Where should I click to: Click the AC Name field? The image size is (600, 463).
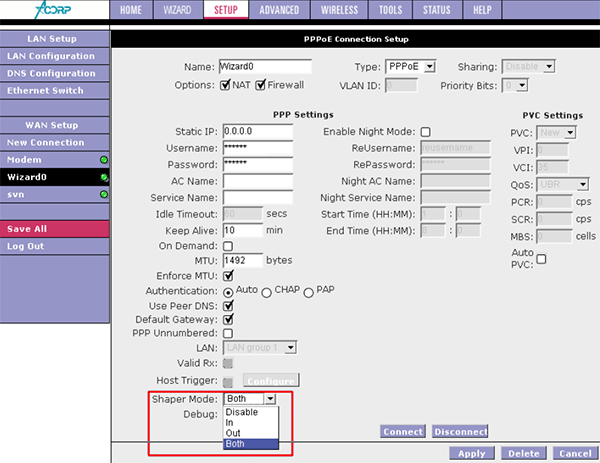click(258, 181)
